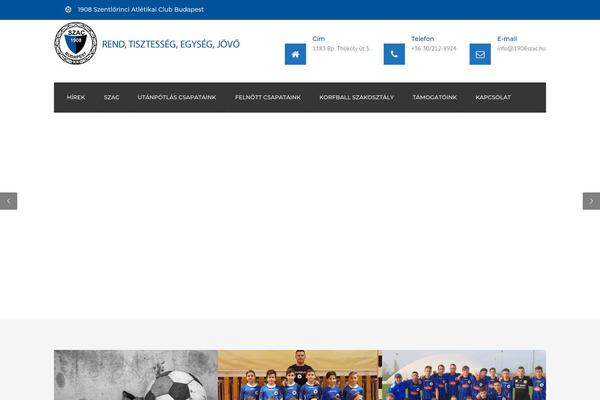Open the HÍREK menu item
This screenshot has width=600, height=400.
pos(76,97)
